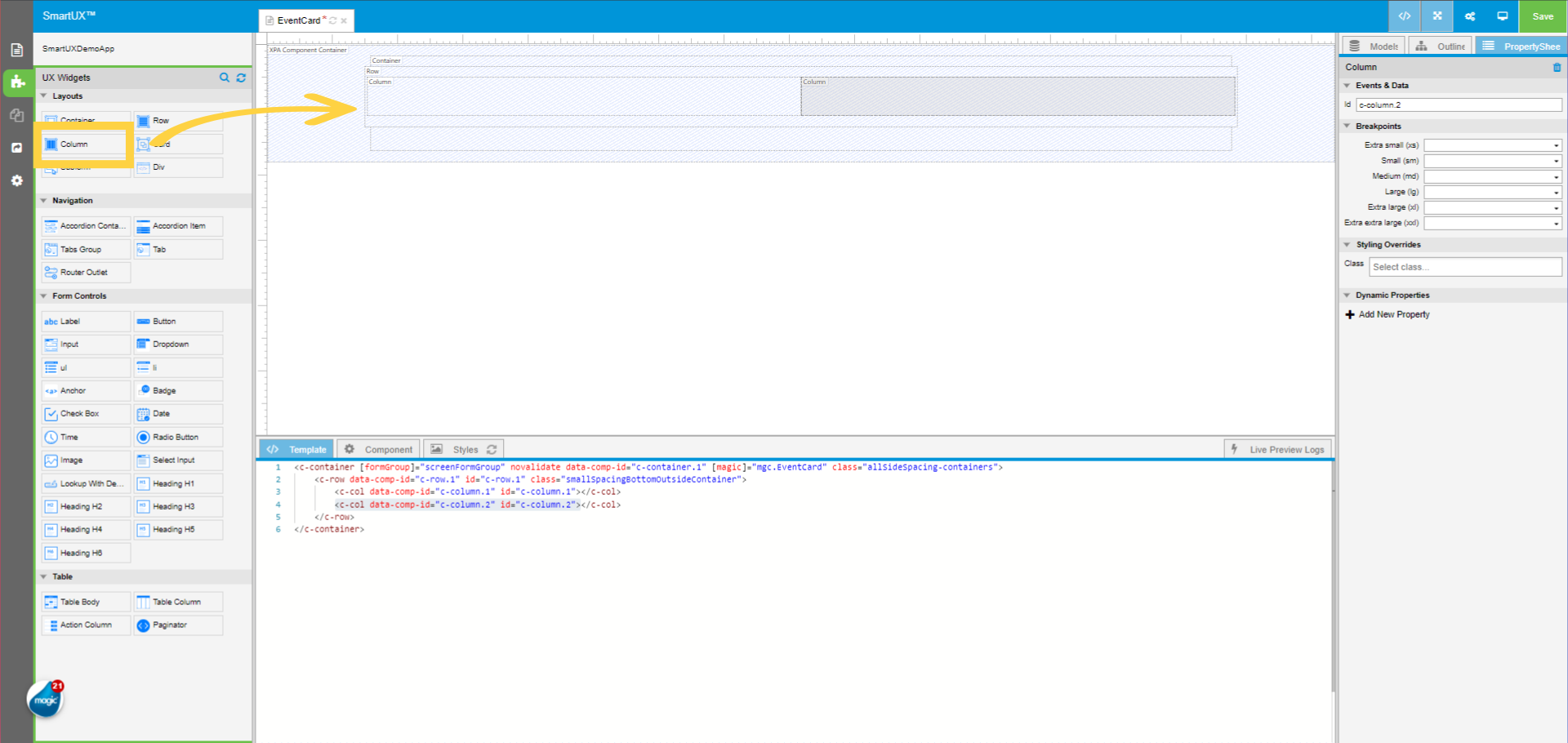Open the Extra small (xs) breakpoint dropdown
The height and width of the screenshot is (743, 1568).
click(x=1556, y=145)
